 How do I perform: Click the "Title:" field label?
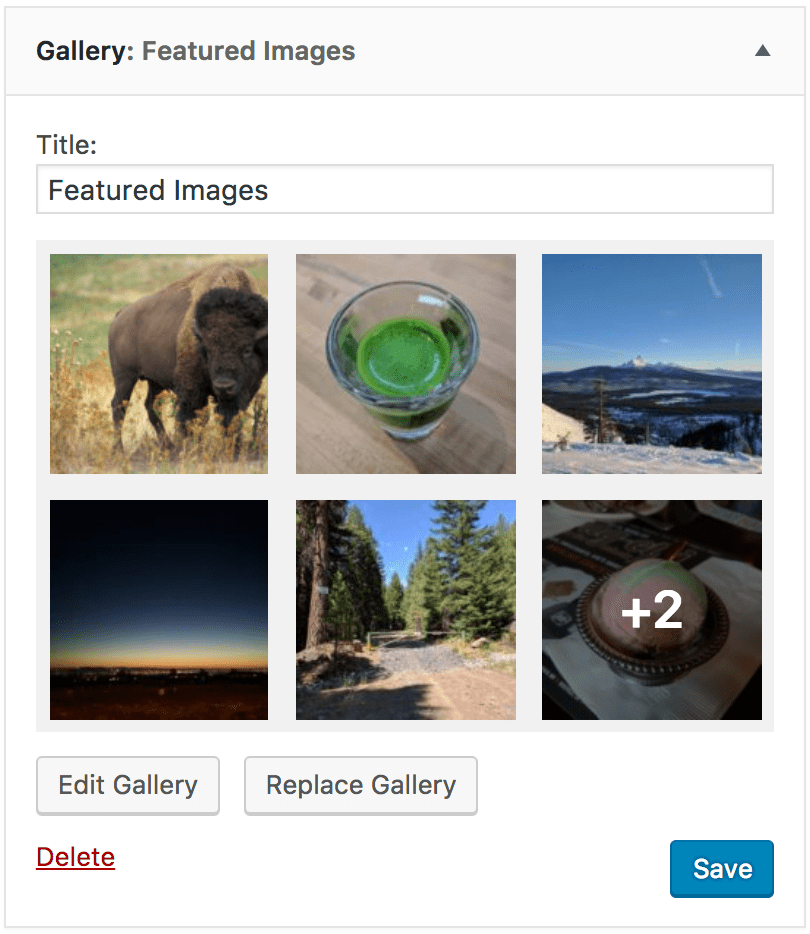coord(66,145)
